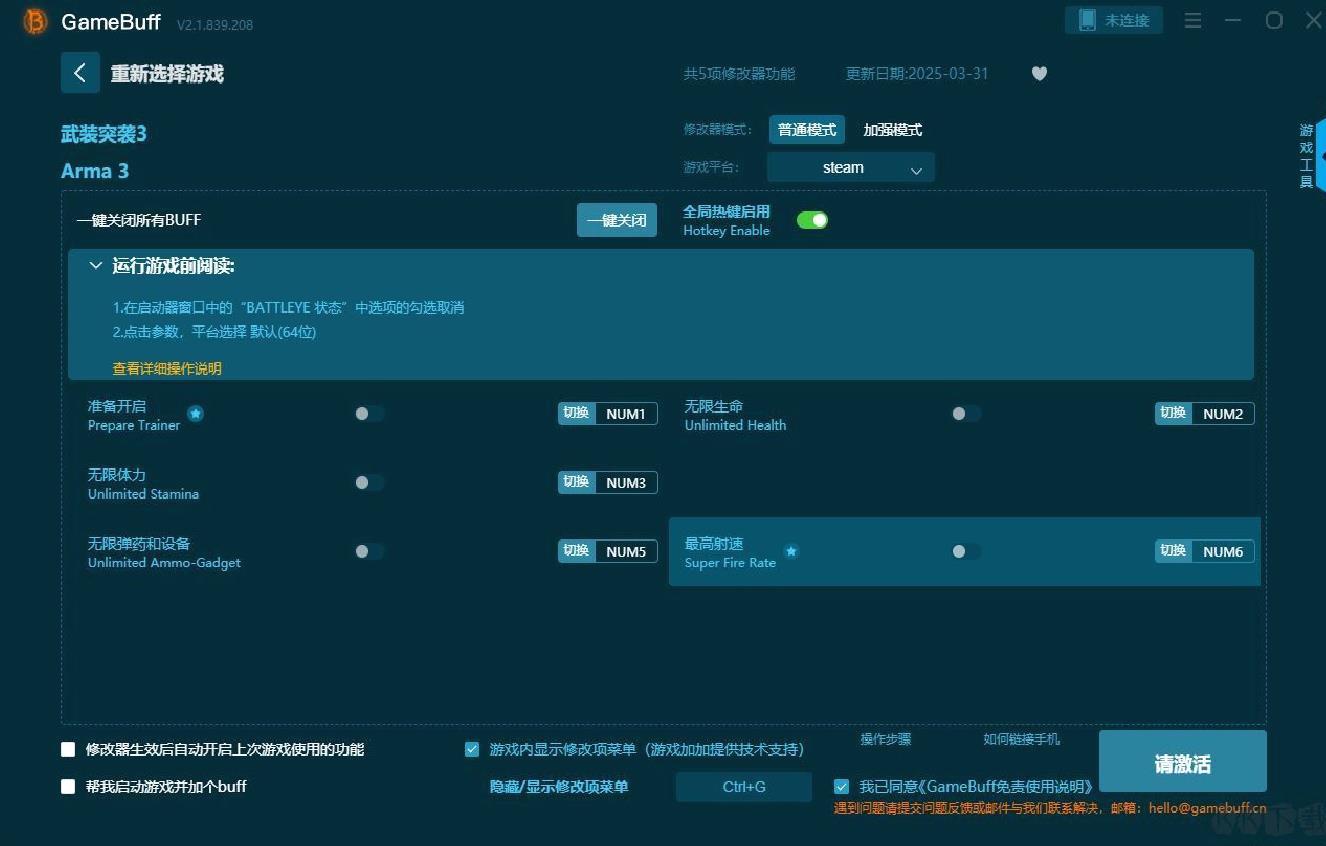Image resolution: width=1326 pixels, height=846 pixels.
Task: Toggle the Unlimited Health switch
Action: coord(966,413)
